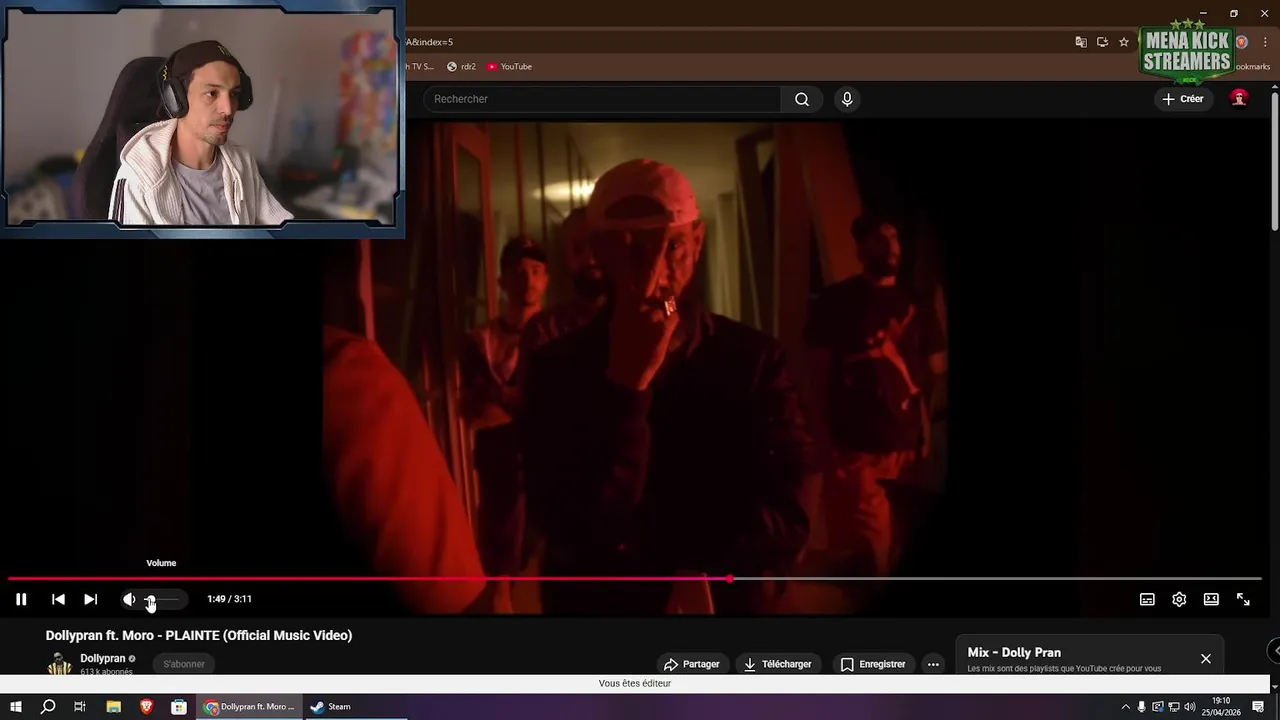Close the Mix - Dolly Pran panel

tap(1206, 659)
